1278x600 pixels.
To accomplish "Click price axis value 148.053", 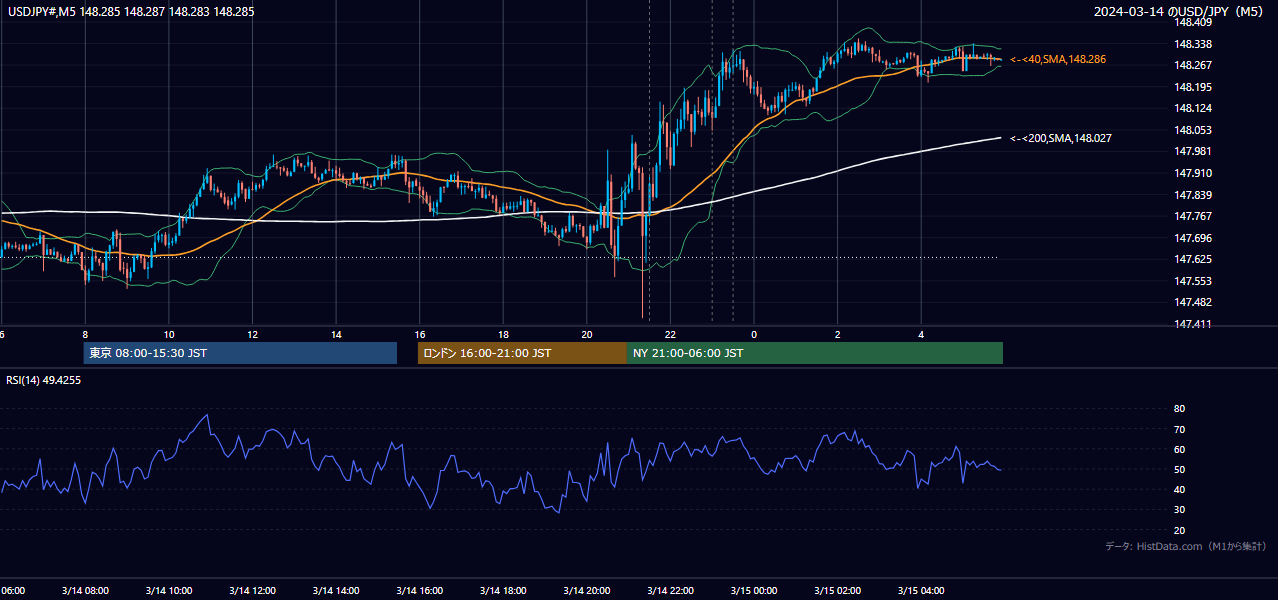I will tap(1192, 130).
